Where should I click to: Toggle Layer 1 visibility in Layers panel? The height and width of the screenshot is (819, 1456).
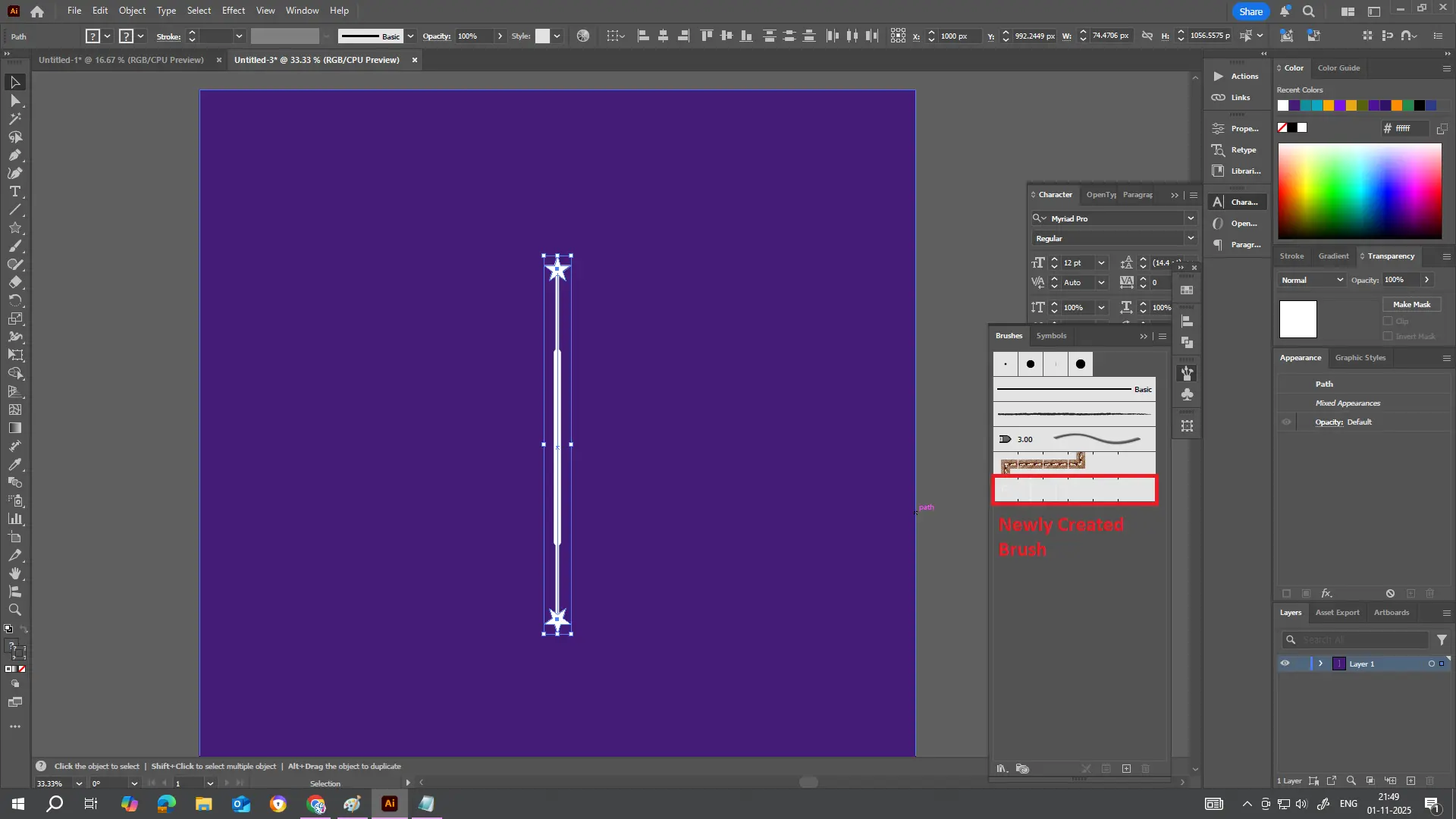[1286, 664]
